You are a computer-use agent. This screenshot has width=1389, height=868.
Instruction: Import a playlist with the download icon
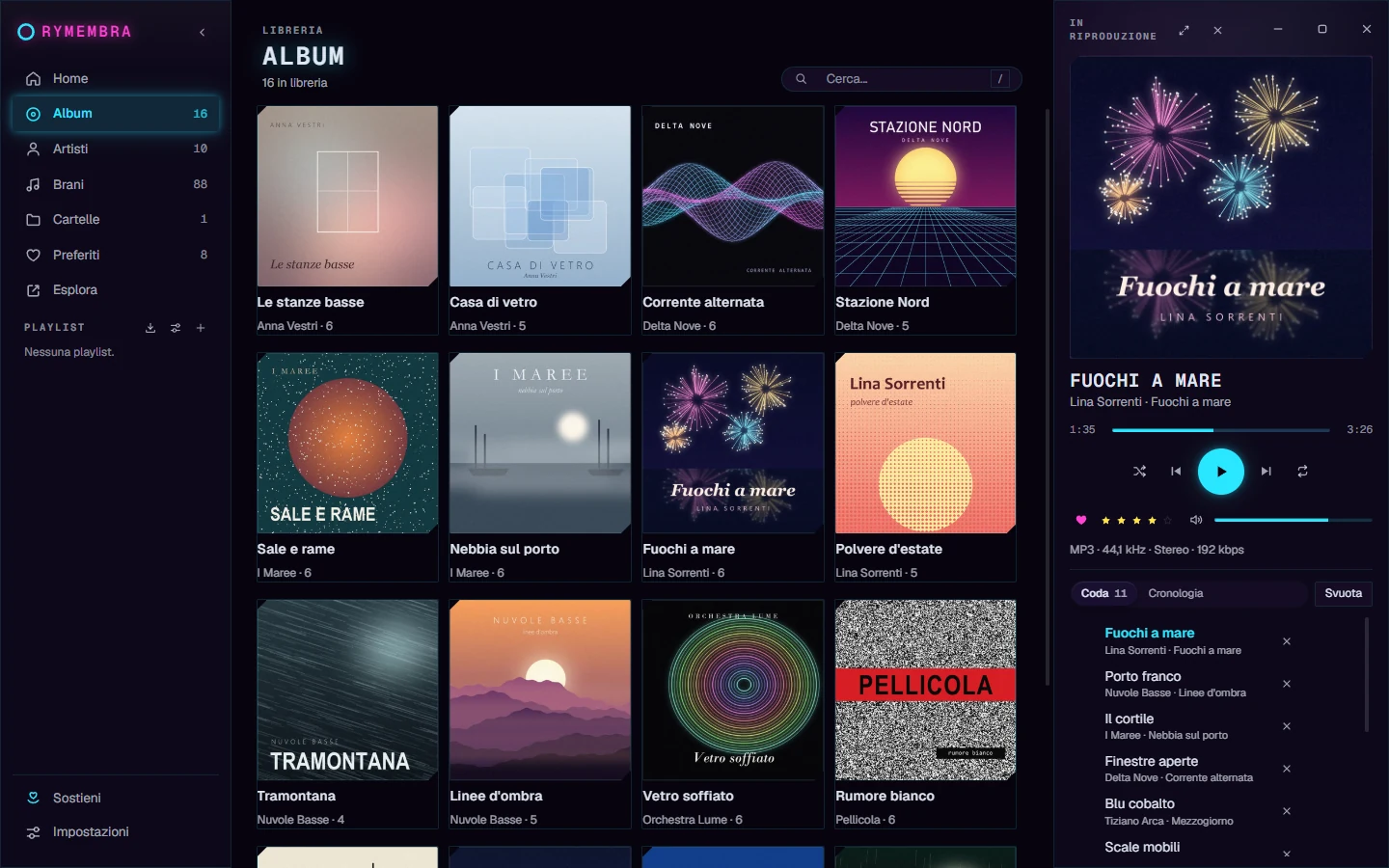tap(150, 328)
